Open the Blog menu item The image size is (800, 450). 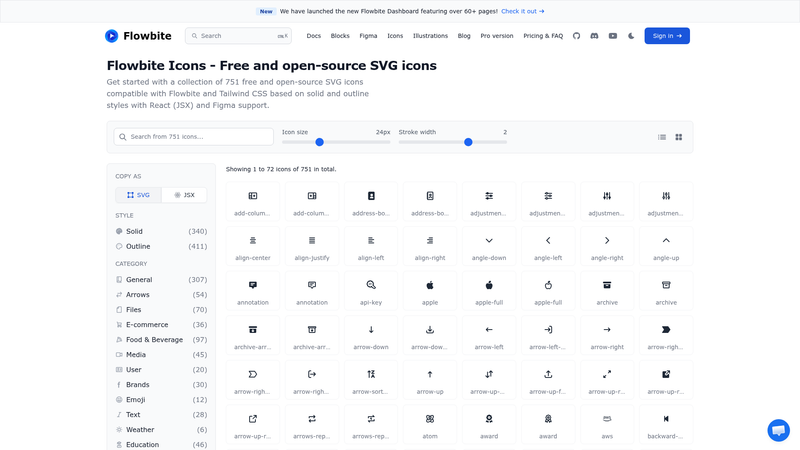[464, 36]
